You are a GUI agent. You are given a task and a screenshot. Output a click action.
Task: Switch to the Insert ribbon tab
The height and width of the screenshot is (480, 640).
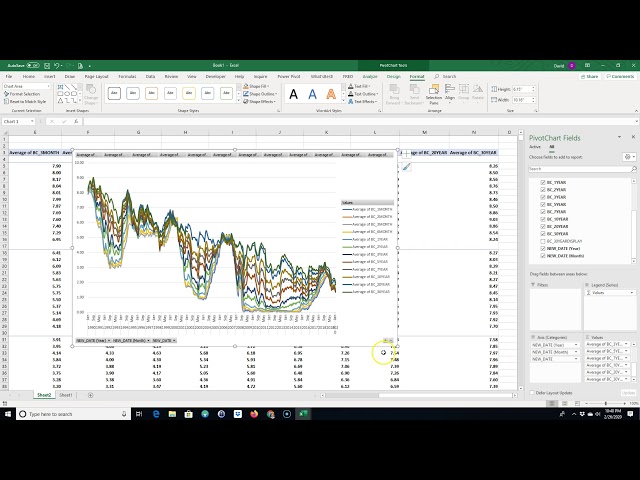(49, 76)
